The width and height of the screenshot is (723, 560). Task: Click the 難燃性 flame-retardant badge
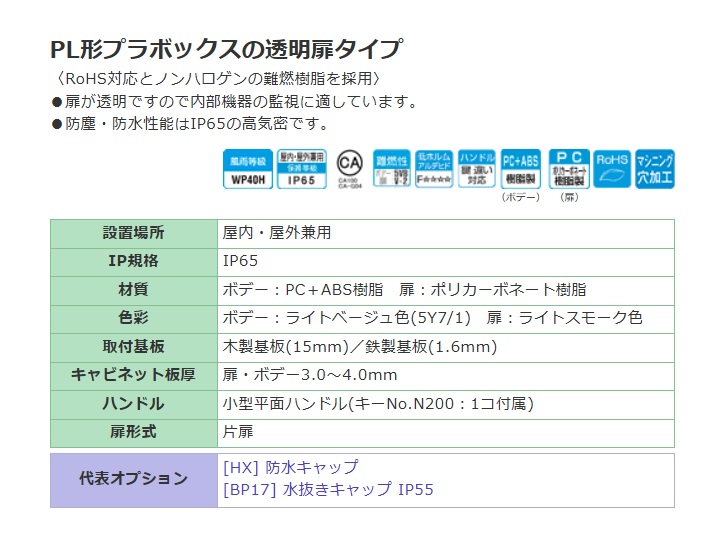(391, 168)
